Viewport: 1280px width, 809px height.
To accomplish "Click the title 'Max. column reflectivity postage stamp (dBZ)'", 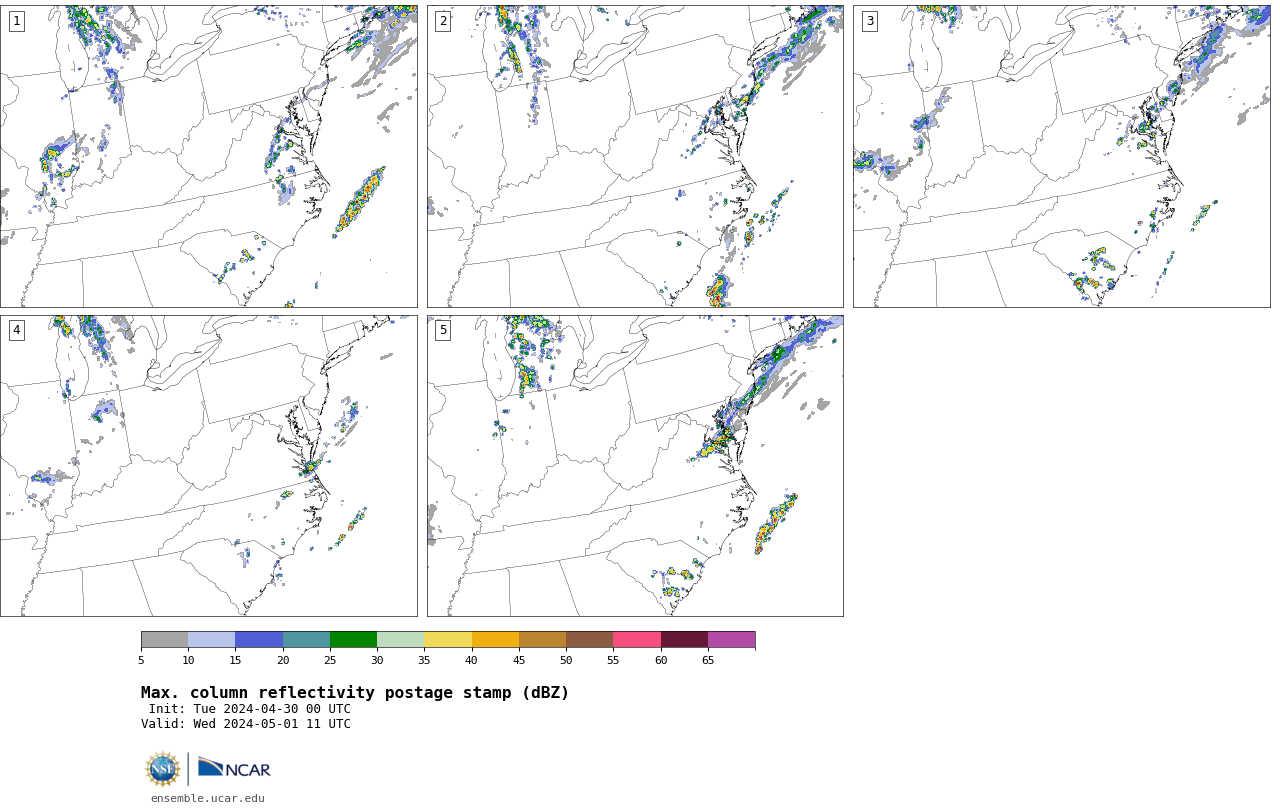I will [x=355, y=693].
